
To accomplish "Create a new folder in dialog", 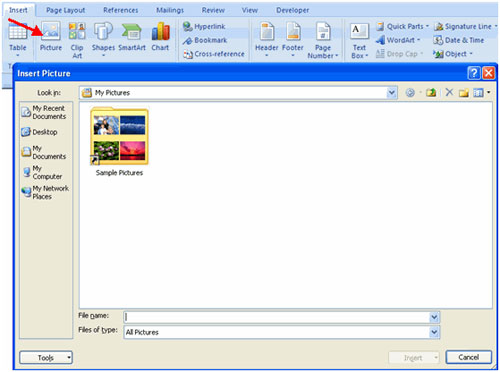I will [464, 93].
